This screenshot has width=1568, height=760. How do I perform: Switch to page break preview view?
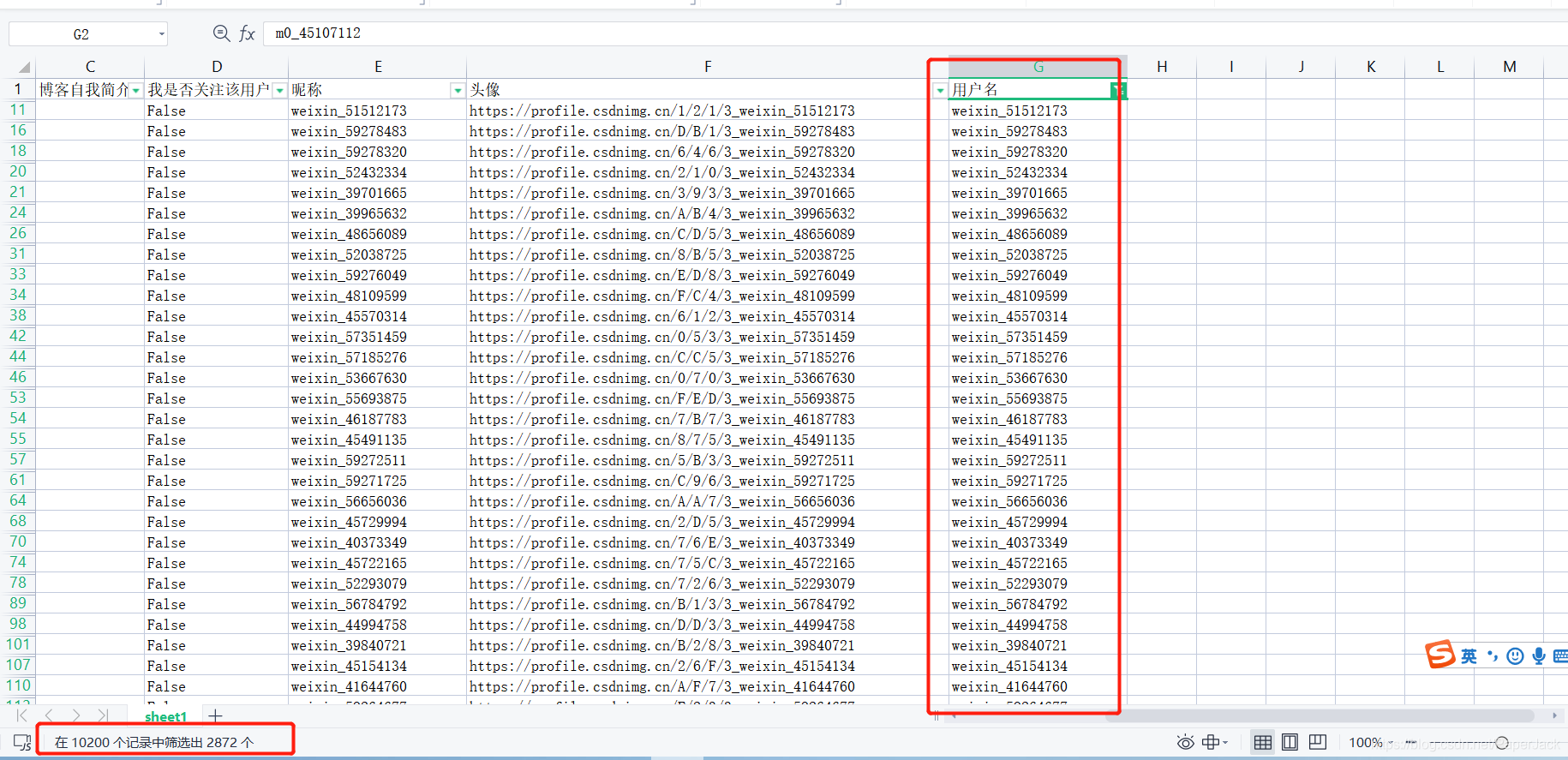tap(1317, 742)
